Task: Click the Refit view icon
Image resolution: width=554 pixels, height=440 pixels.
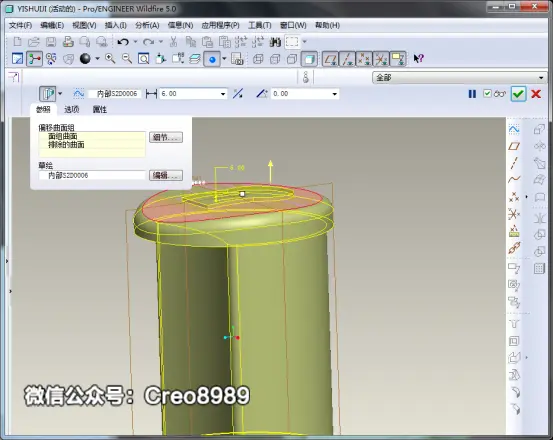Action: [143, 59]
